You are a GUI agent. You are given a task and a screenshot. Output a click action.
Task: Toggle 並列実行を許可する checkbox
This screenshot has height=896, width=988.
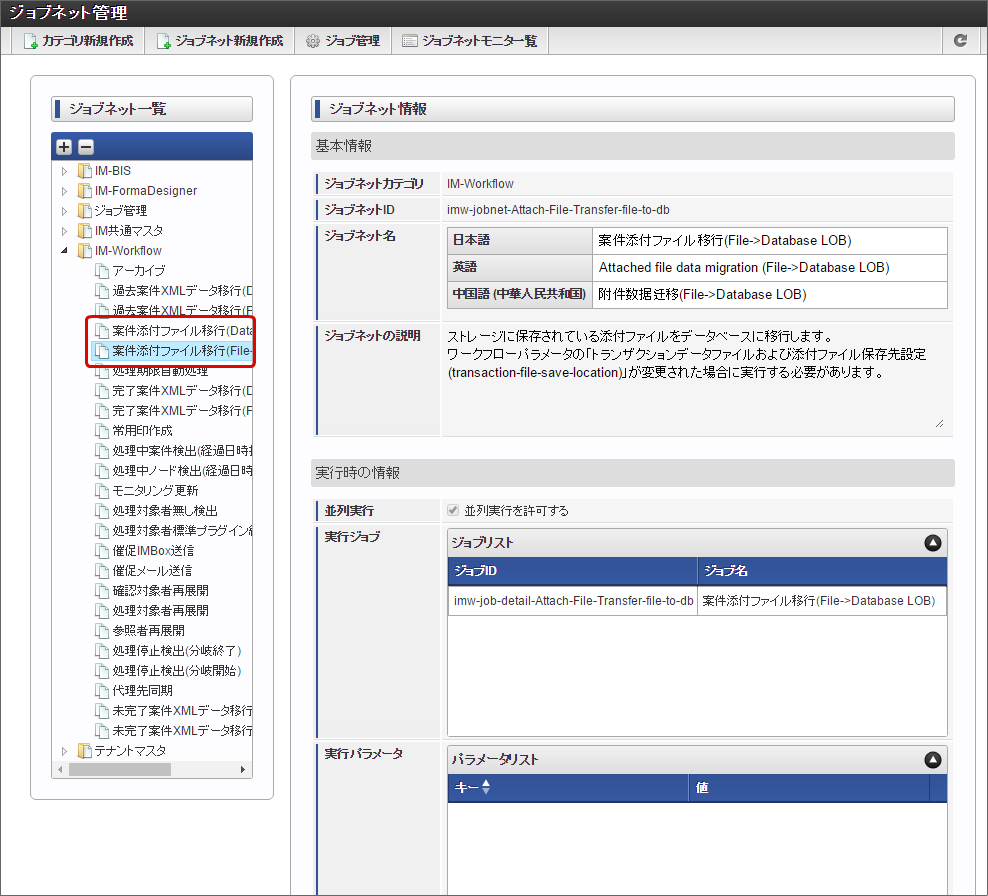tap(453, 510)
